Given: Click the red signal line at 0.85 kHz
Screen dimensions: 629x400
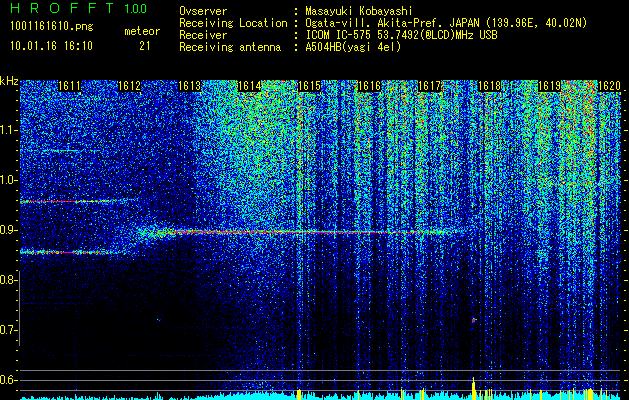Looking at the screenshot, I should (x=72, y=252).
